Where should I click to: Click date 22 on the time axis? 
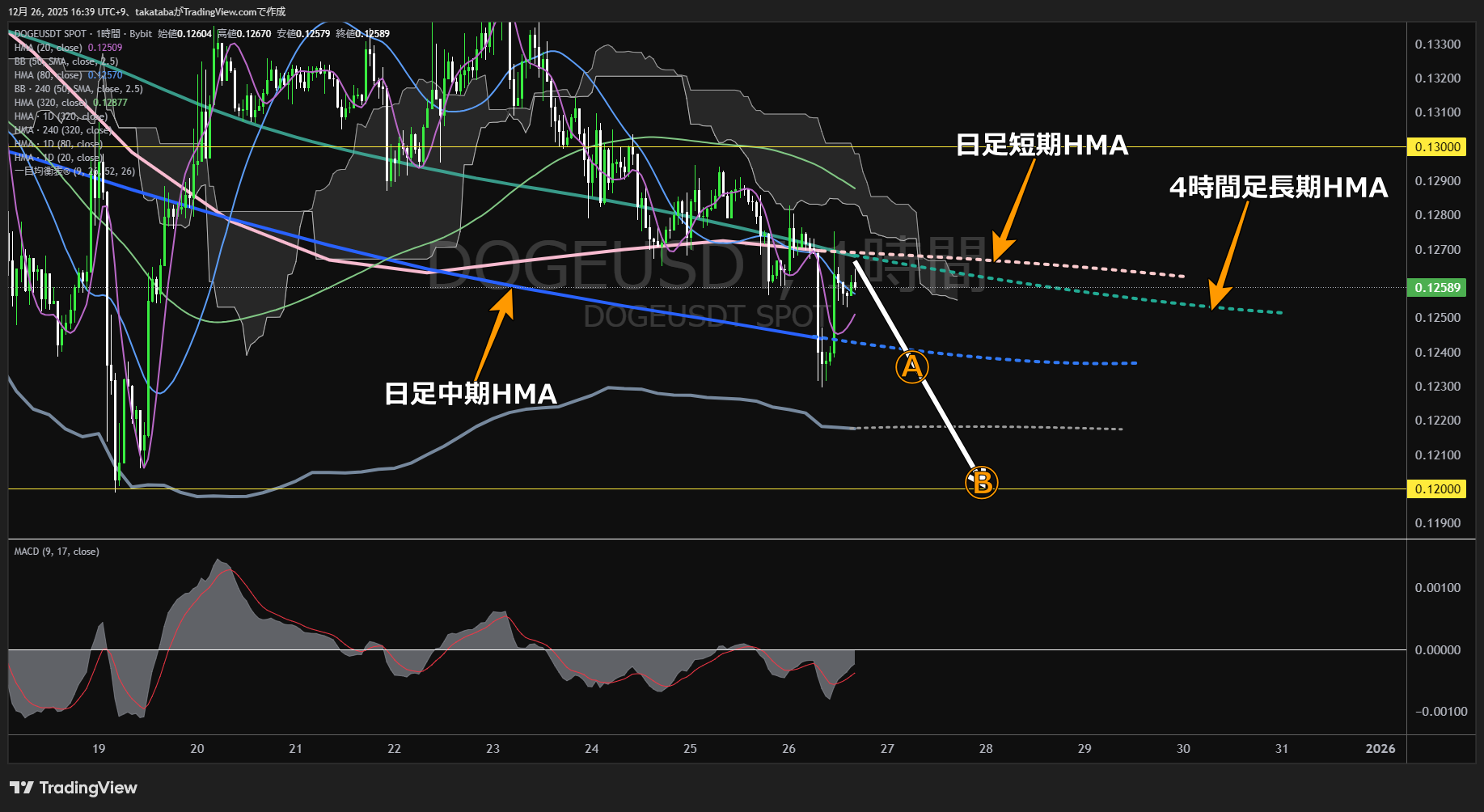(x=395, y=749)
